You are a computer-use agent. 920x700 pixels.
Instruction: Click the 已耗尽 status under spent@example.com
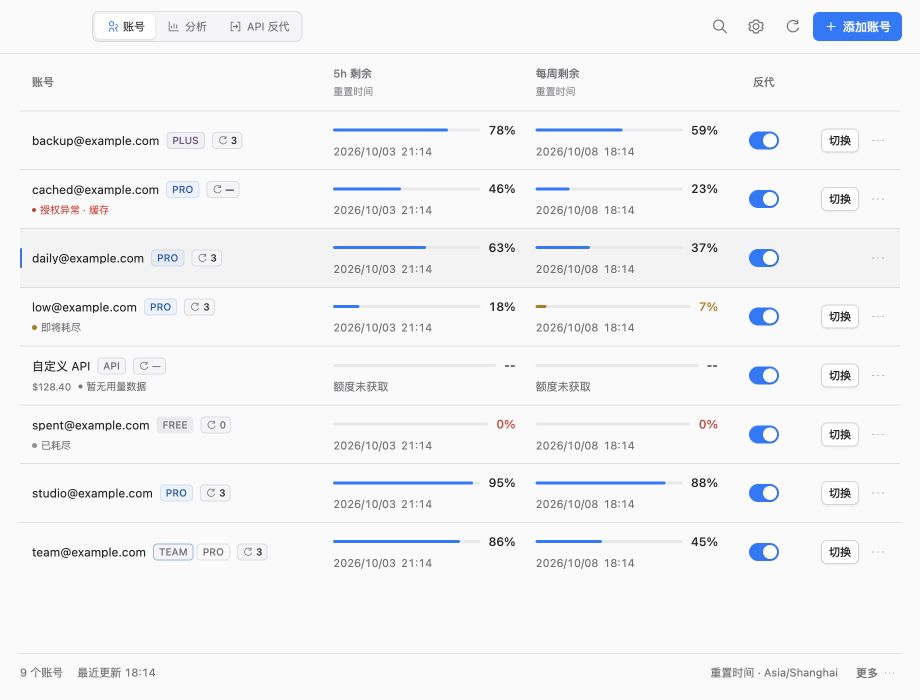56,445
